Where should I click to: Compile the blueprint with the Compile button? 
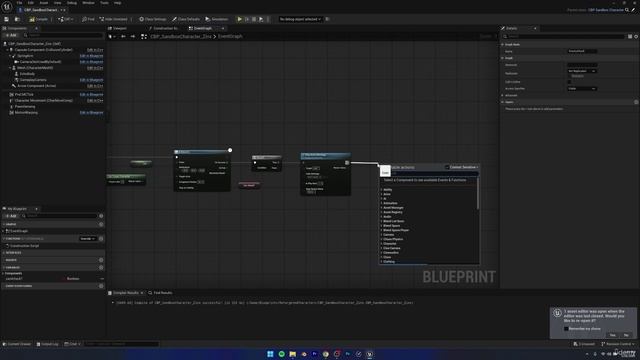point(39,19)
